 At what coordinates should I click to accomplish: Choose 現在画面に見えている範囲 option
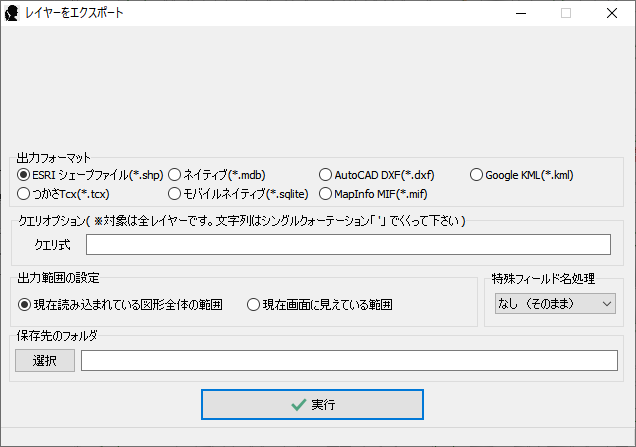click(254, 304)
